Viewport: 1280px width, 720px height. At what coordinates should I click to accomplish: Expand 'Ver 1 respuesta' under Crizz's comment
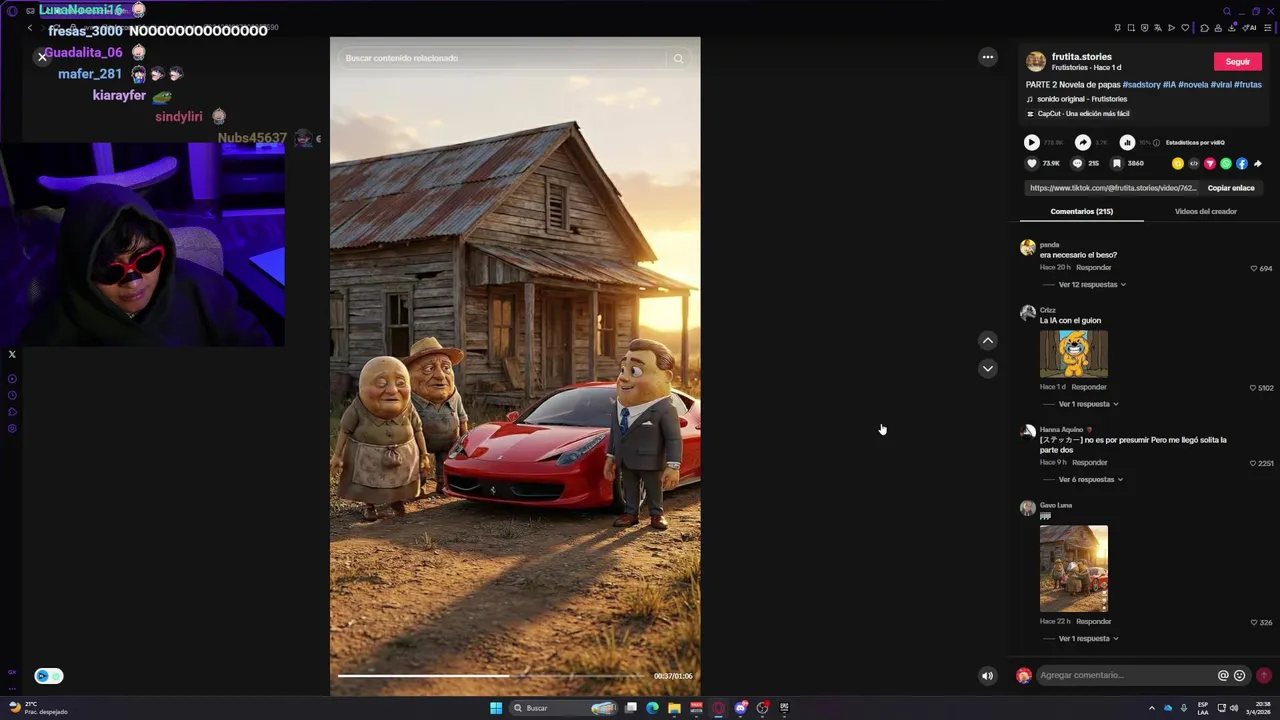click(1088, 404)
